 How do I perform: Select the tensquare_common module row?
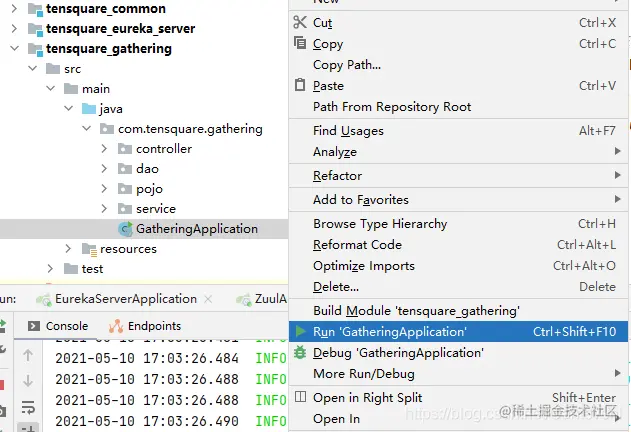(x=144, y=8)
